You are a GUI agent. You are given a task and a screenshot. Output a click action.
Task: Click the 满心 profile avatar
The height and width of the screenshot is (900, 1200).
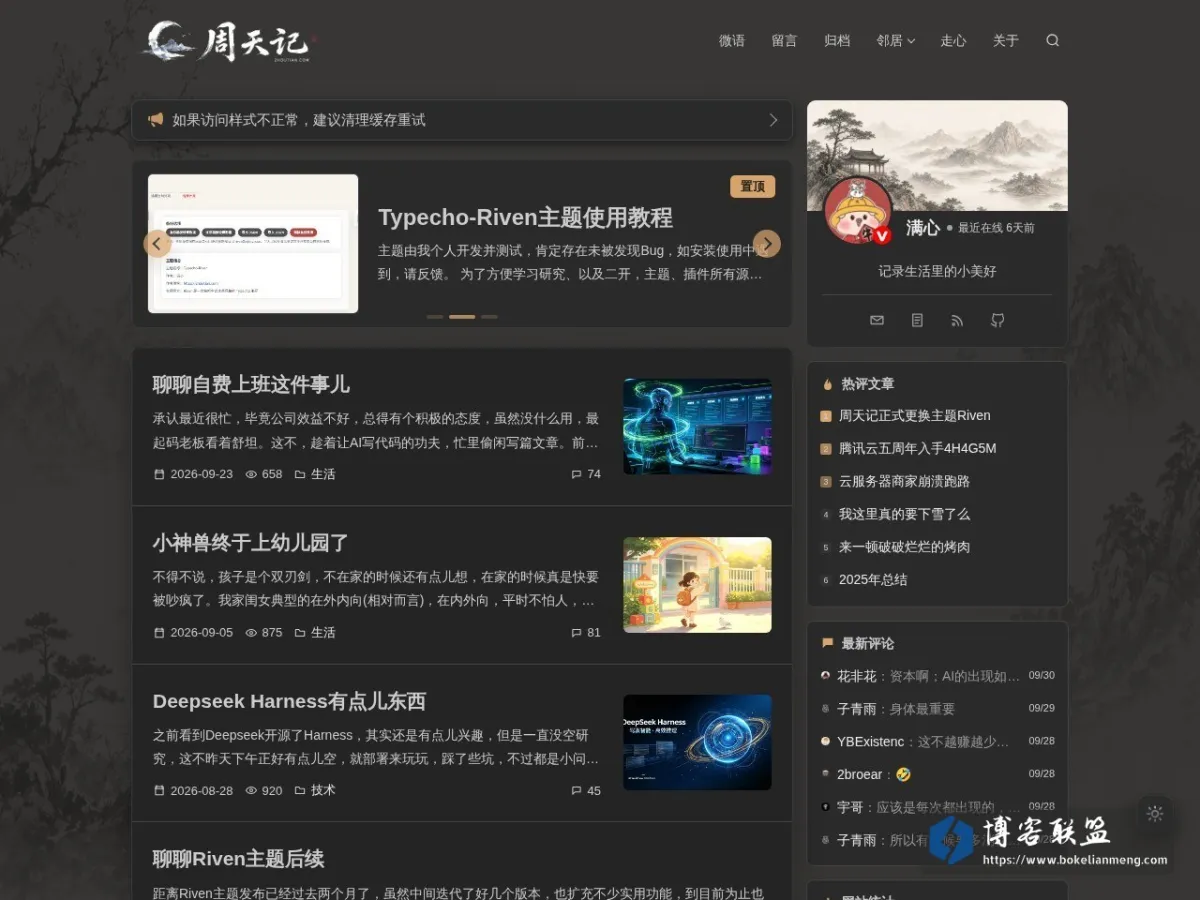click(x=857, y=211)
